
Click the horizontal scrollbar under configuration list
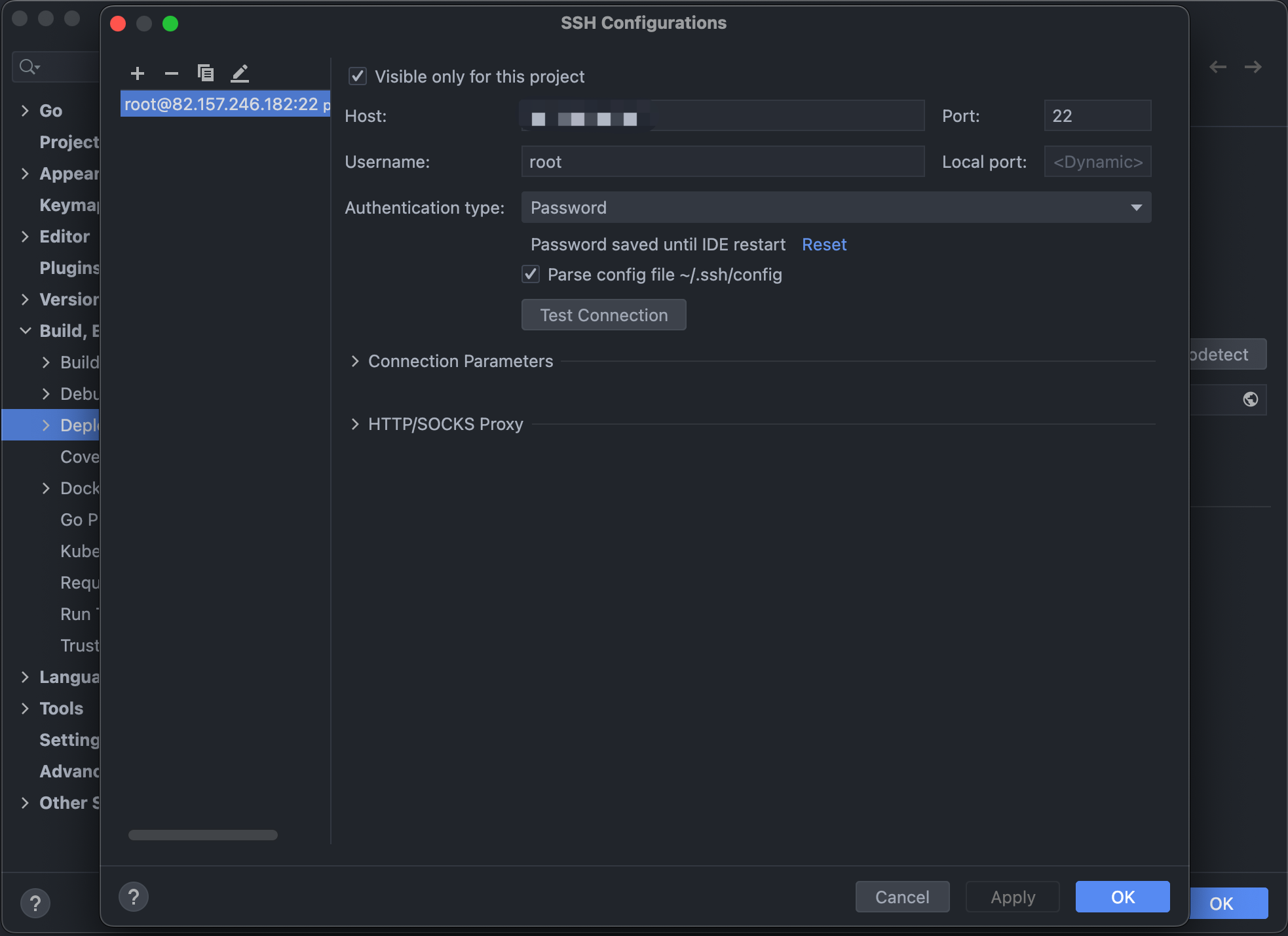click(x=203, y=835)
